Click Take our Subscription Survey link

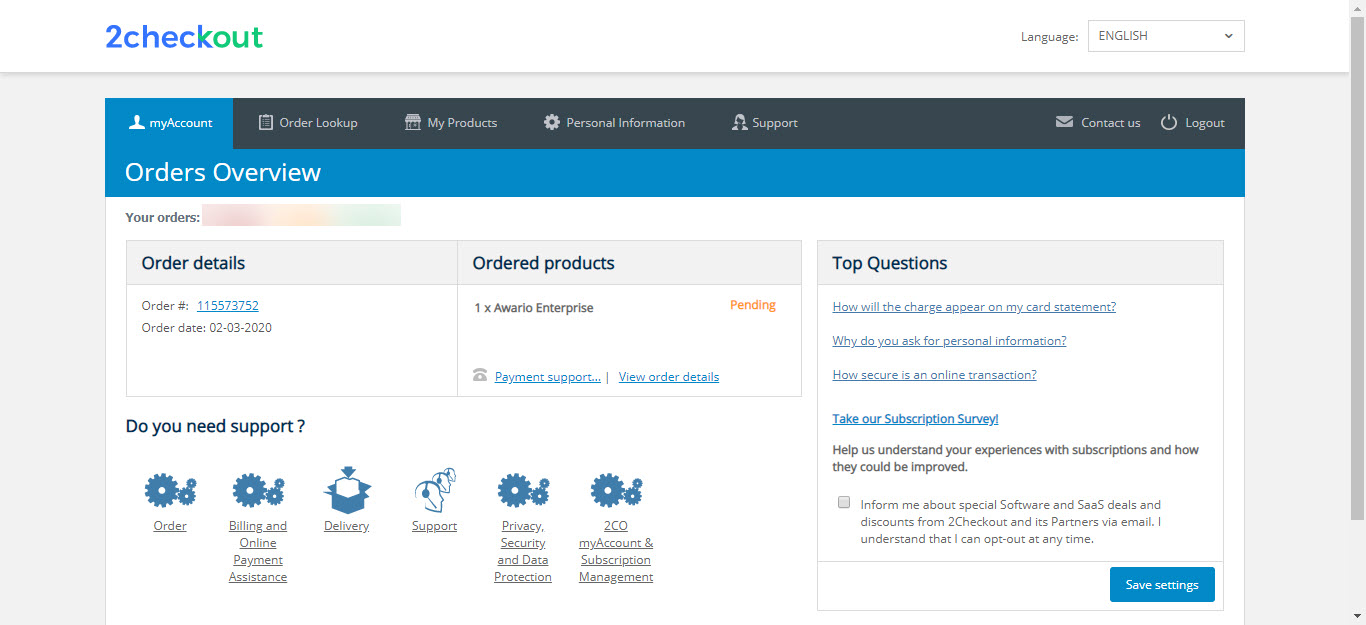point(915,419)
